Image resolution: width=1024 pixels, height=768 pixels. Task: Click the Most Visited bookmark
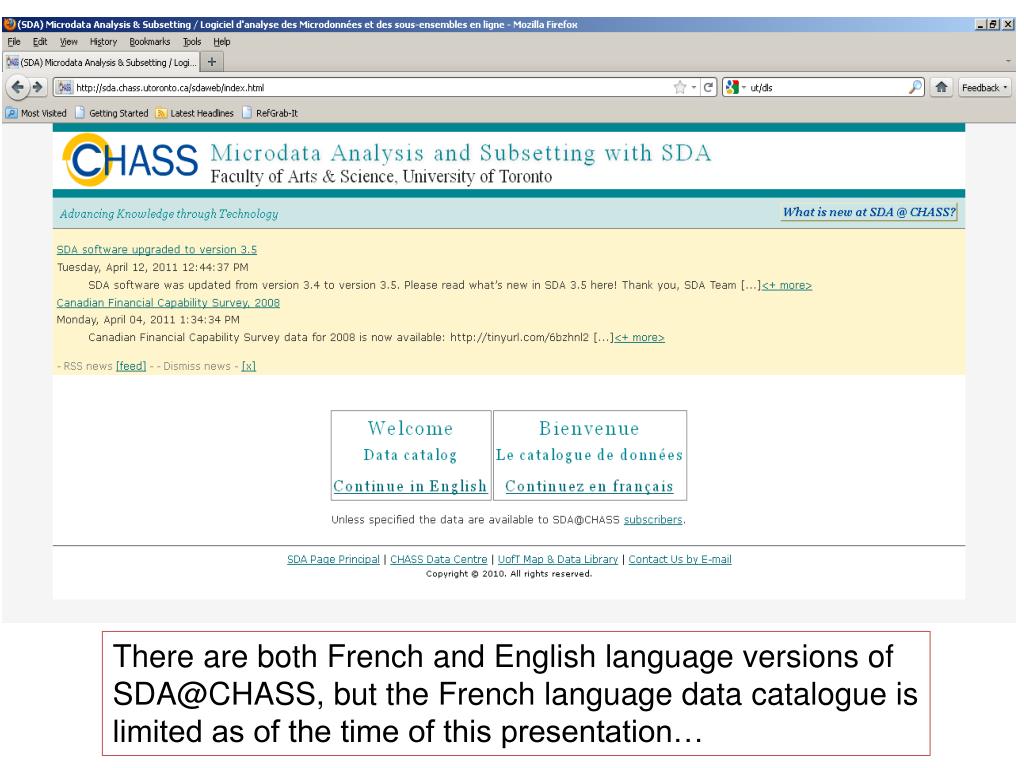click(37, 113)
